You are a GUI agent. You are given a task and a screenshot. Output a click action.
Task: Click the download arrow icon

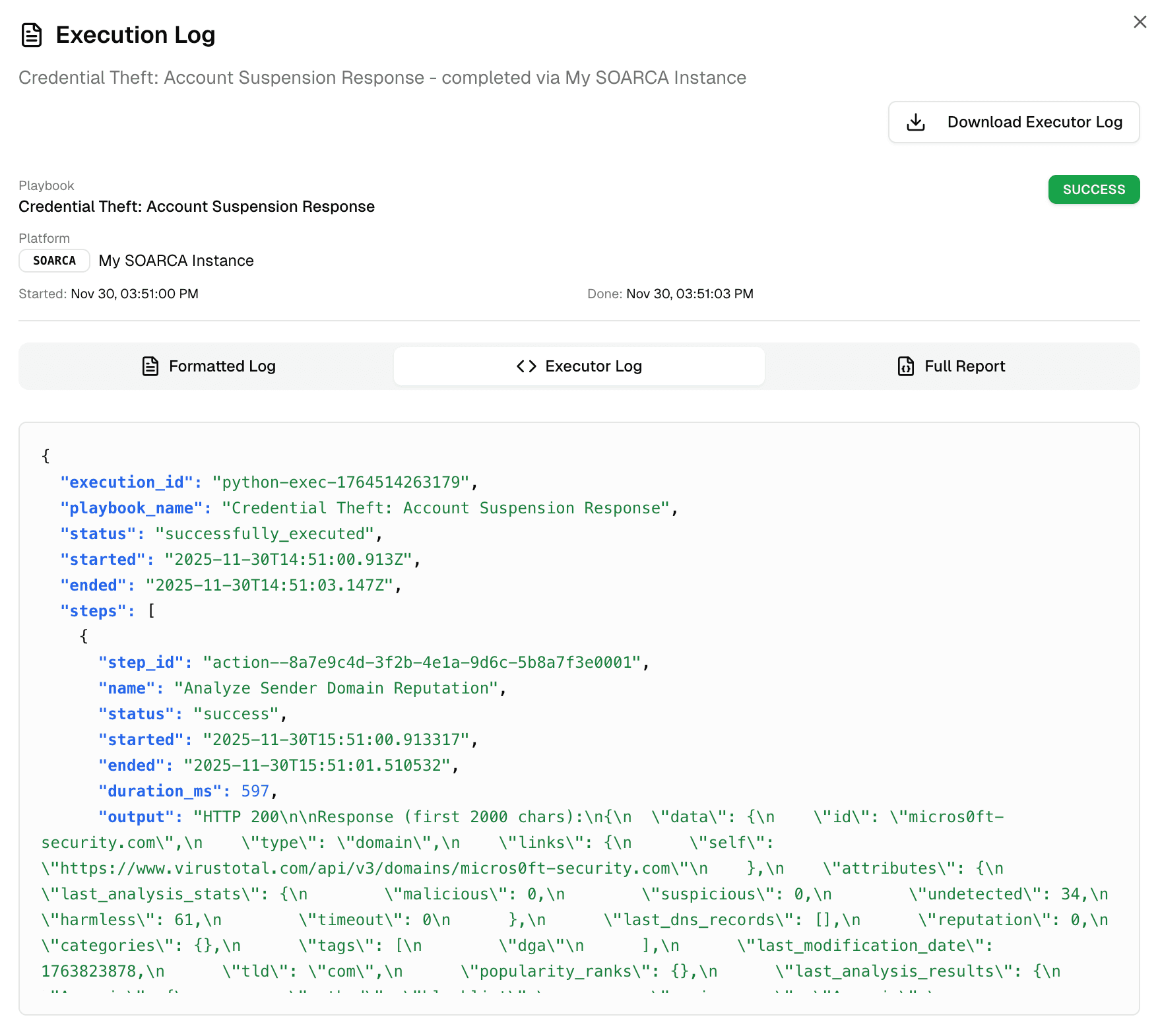pyautogui.click(x=916, y=122)
